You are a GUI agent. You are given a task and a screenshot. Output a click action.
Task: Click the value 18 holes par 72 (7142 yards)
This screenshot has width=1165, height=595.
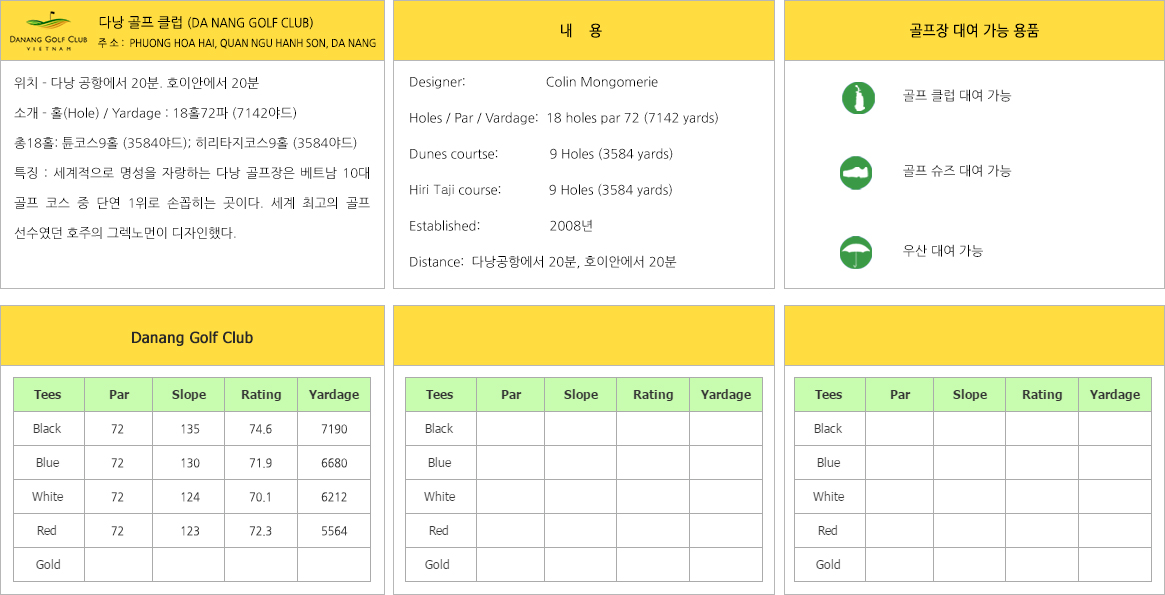pyautogui.click(x=632, y=117)
